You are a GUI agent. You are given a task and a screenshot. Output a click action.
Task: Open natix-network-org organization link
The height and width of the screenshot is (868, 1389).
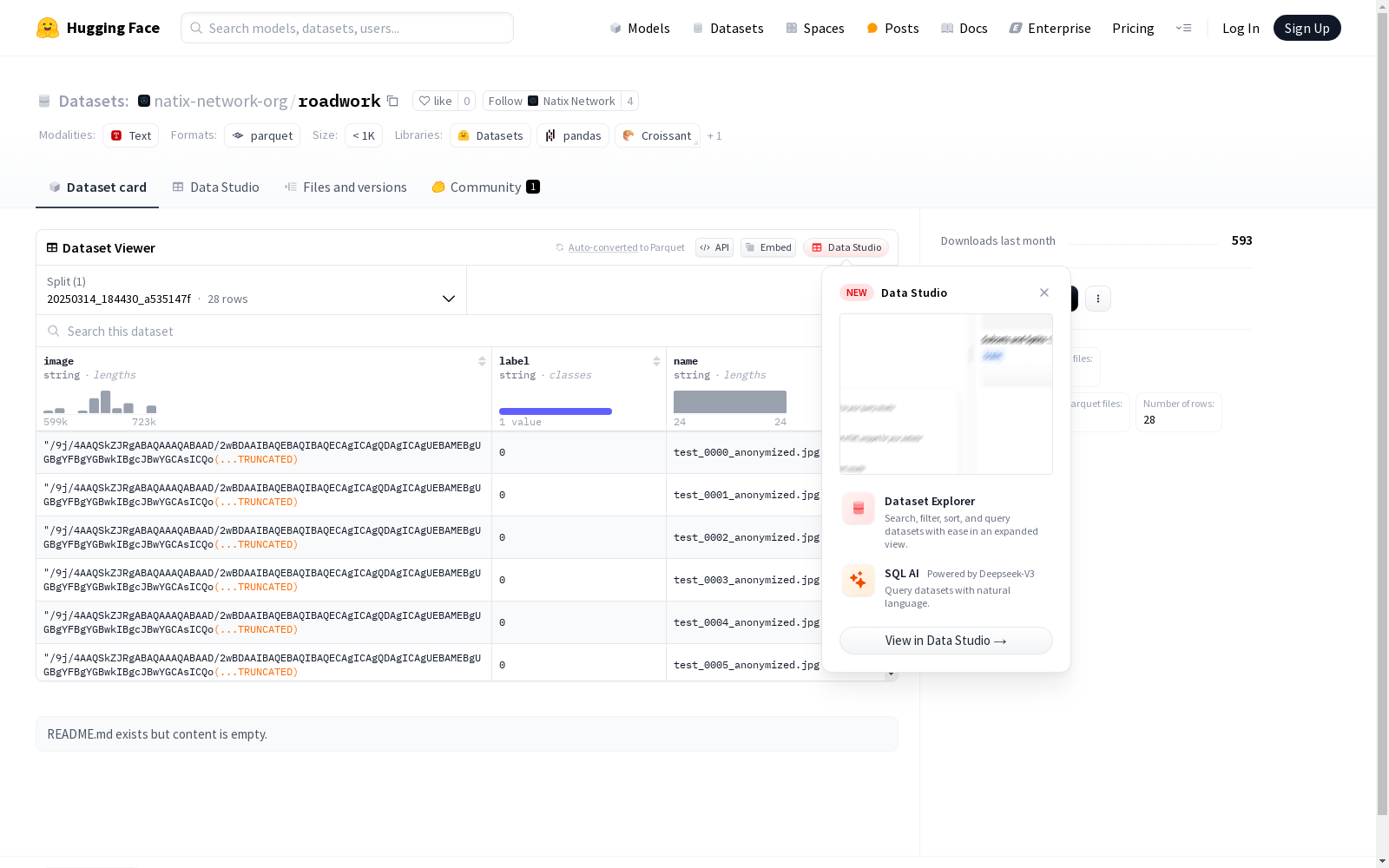(221, 101)
